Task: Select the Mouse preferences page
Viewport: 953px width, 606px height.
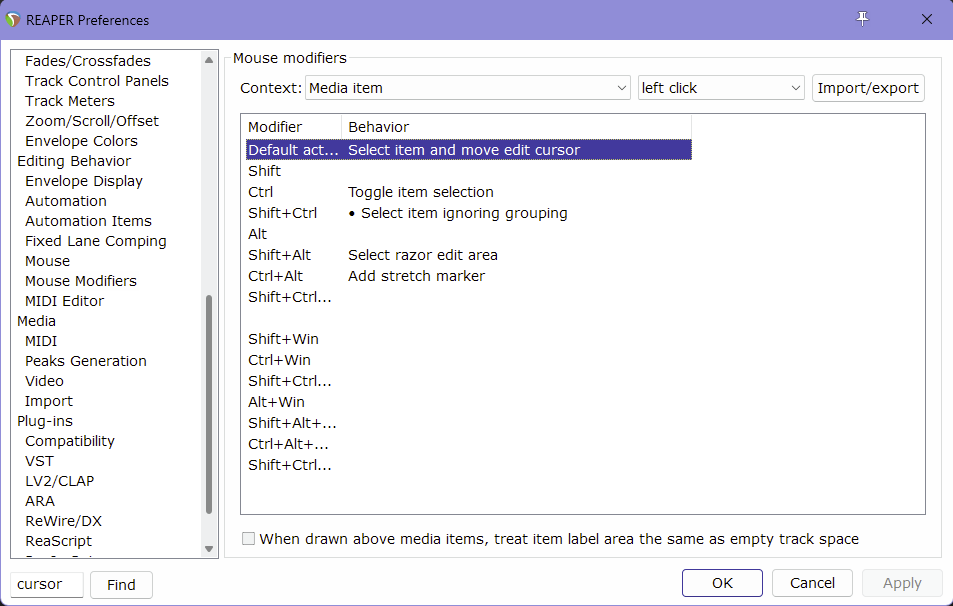Action: 47,261
